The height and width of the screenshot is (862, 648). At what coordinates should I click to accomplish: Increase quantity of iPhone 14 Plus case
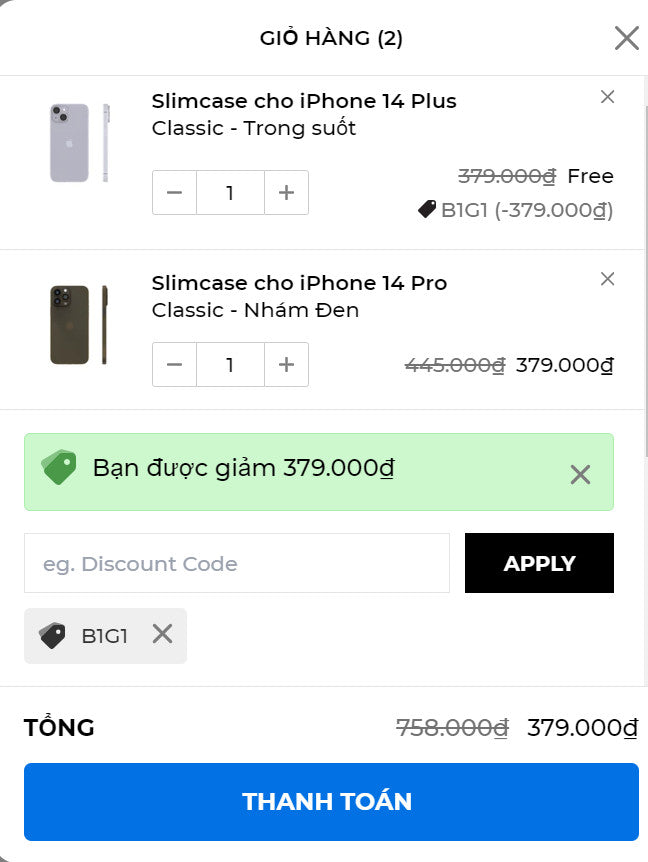point(286,192)
